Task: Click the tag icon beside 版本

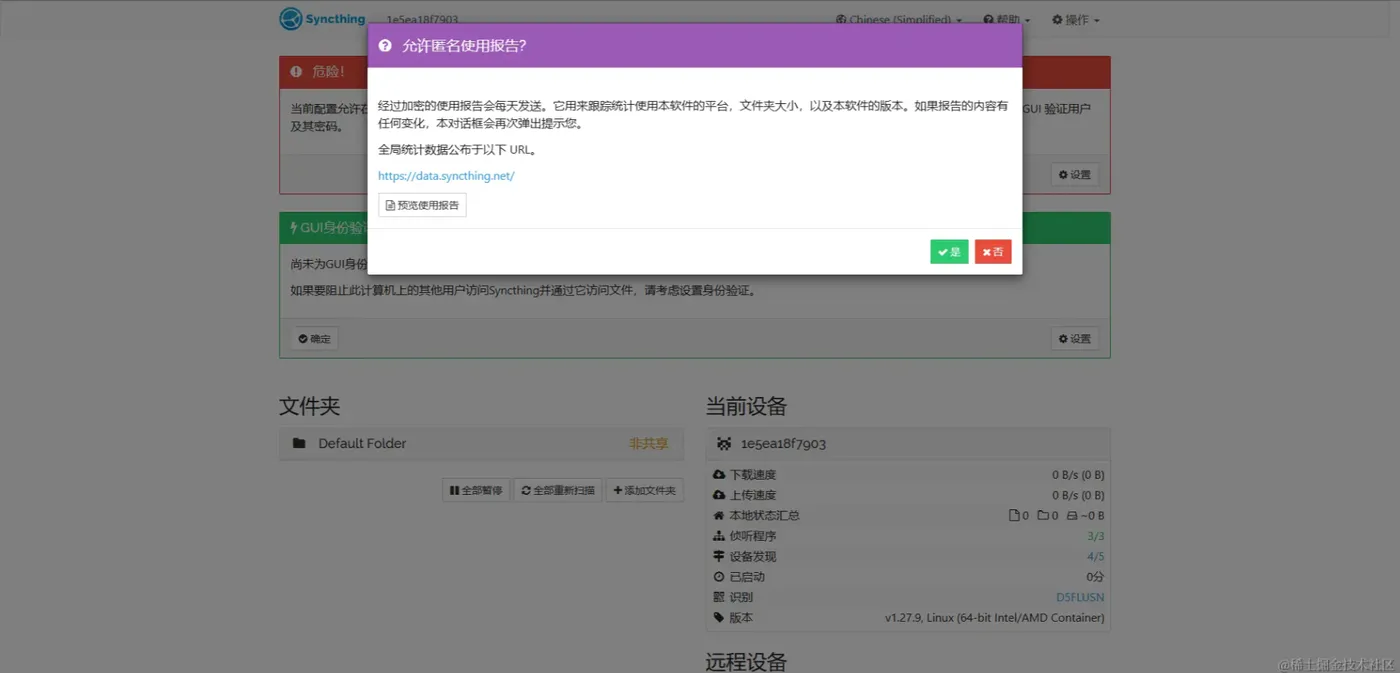Action: [719, 618]
